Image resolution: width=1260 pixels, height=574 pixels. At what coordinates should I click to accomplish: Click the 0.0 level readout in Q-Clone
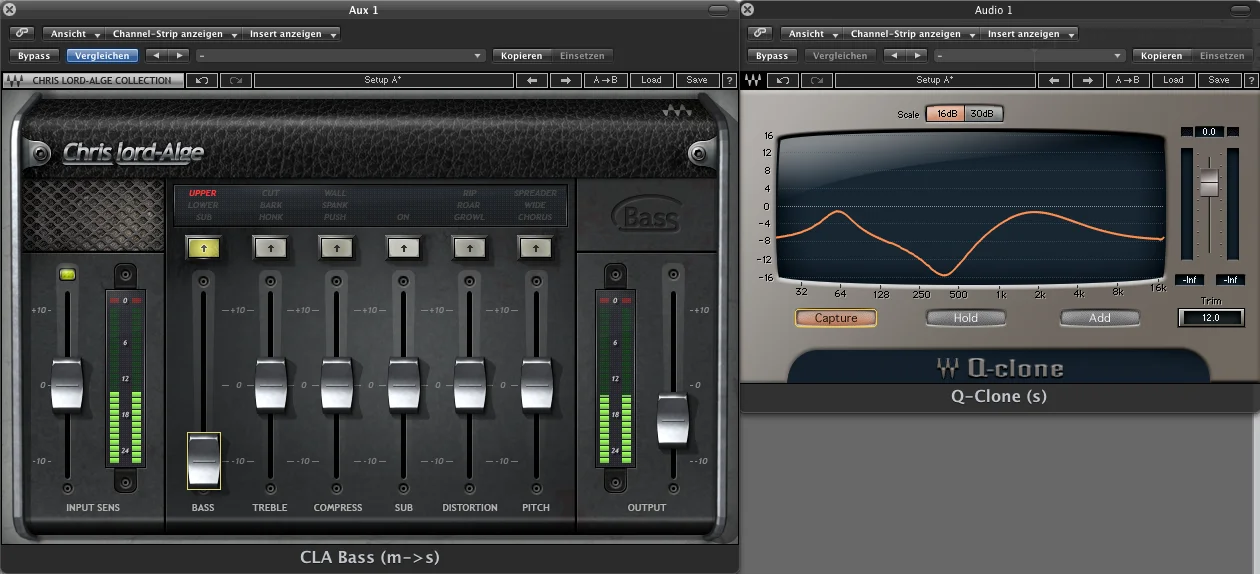coord(1208,131)
